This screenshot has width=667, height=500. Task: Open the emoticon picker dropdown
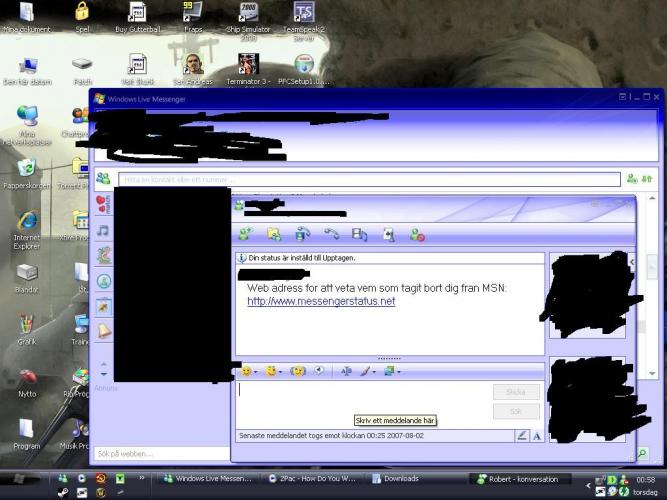tap(249, 371)
